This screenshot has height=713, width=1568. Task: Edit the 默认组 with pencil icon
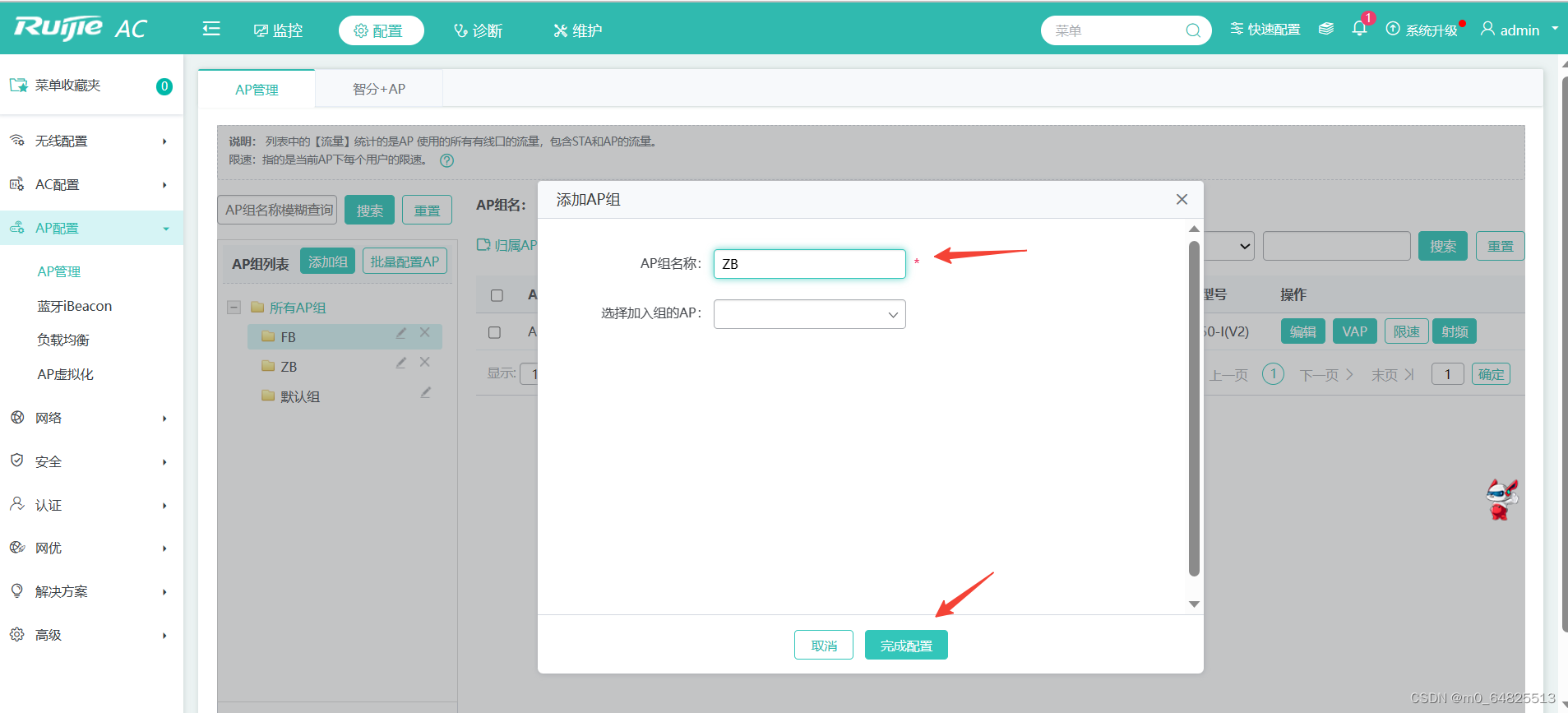[425, 392]
